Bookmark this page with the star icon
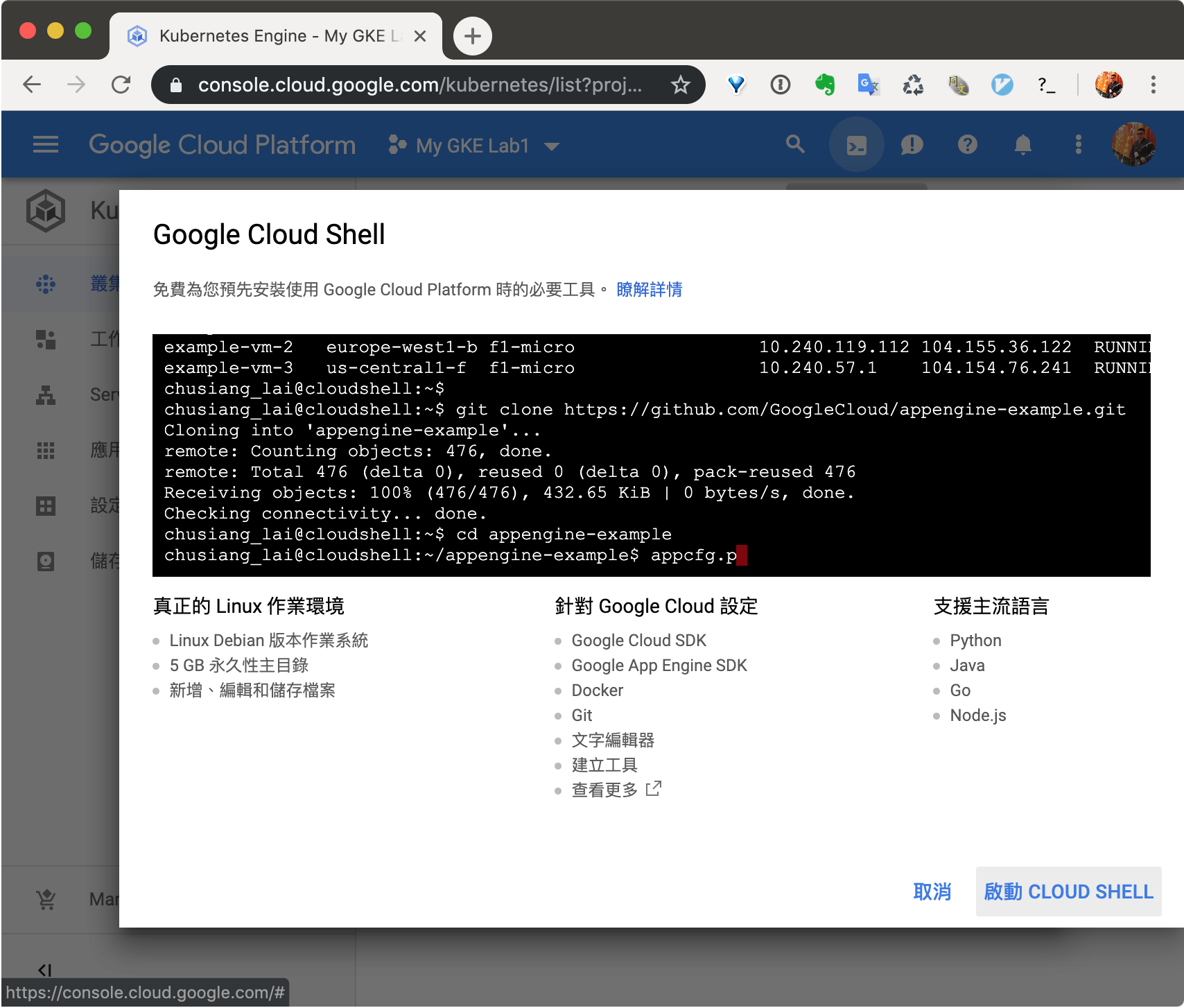Screen dimensions: 1184x1008 click(680, 85)
